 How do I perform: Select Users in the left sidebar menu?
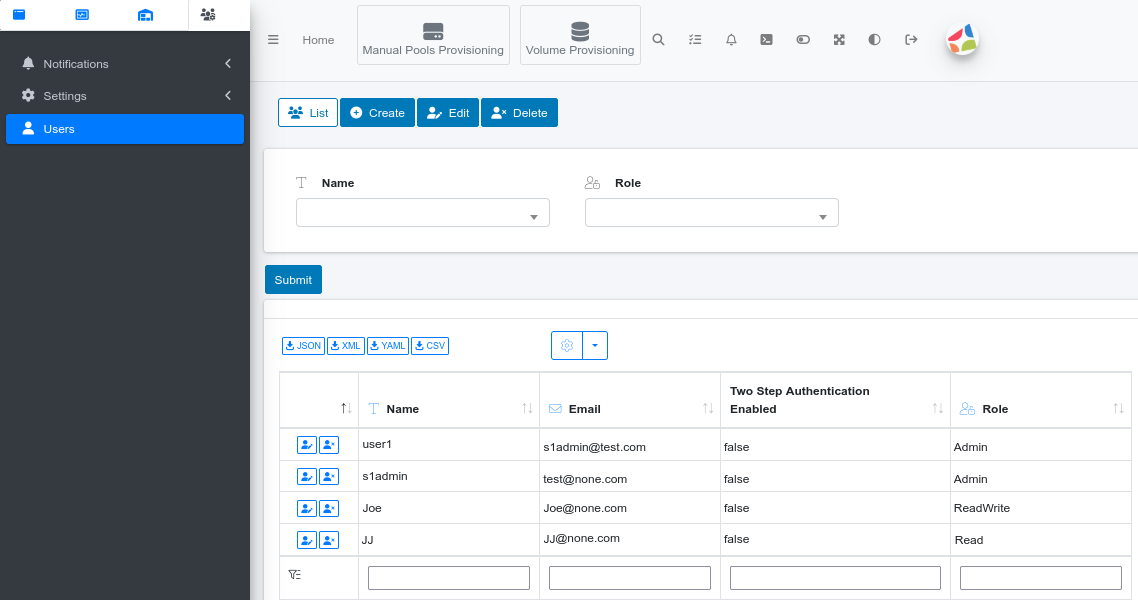(124, 128)
